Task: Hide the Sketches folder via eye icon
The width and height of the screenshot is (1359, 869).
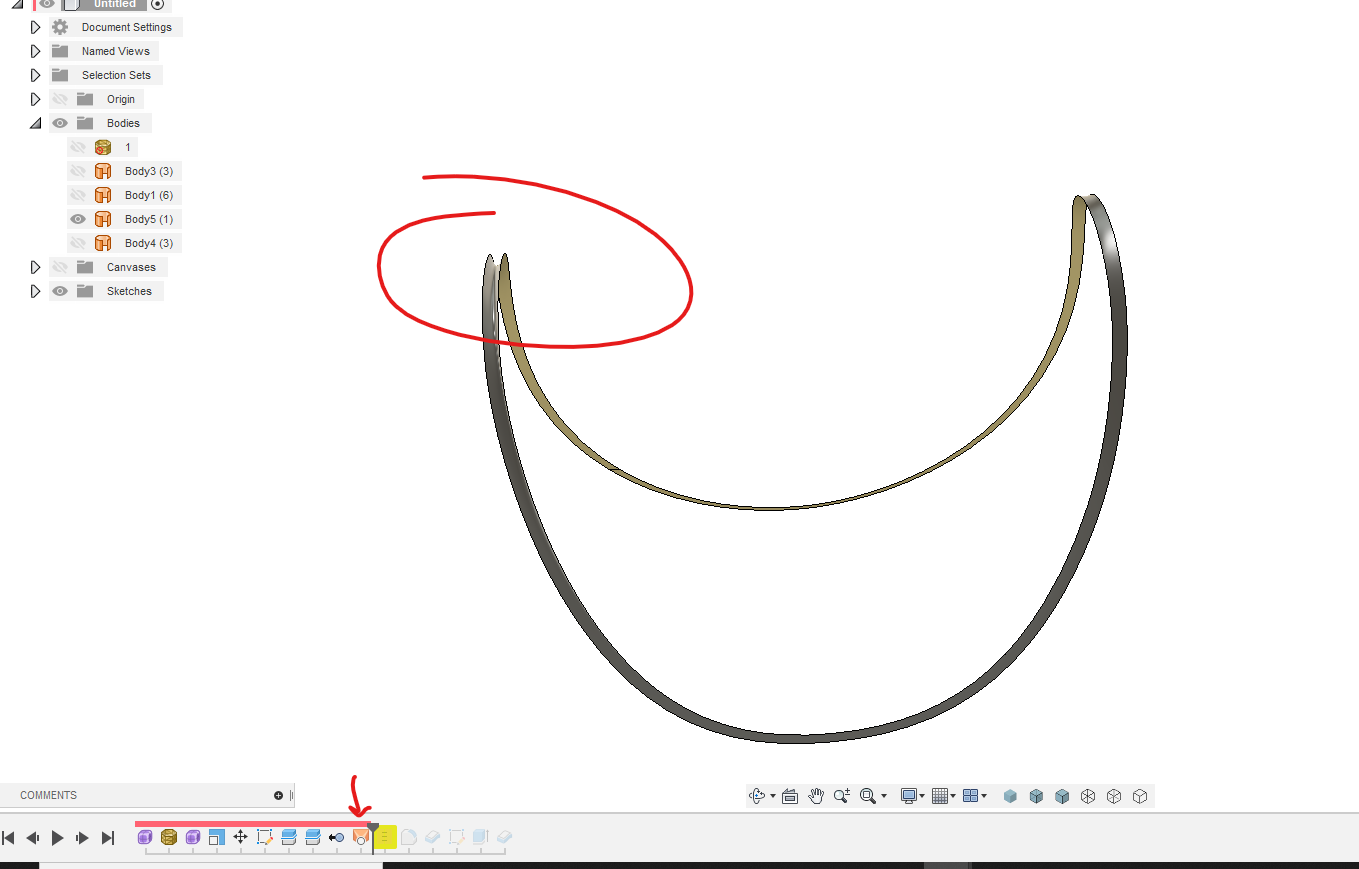Action: [x=60, y=291]
